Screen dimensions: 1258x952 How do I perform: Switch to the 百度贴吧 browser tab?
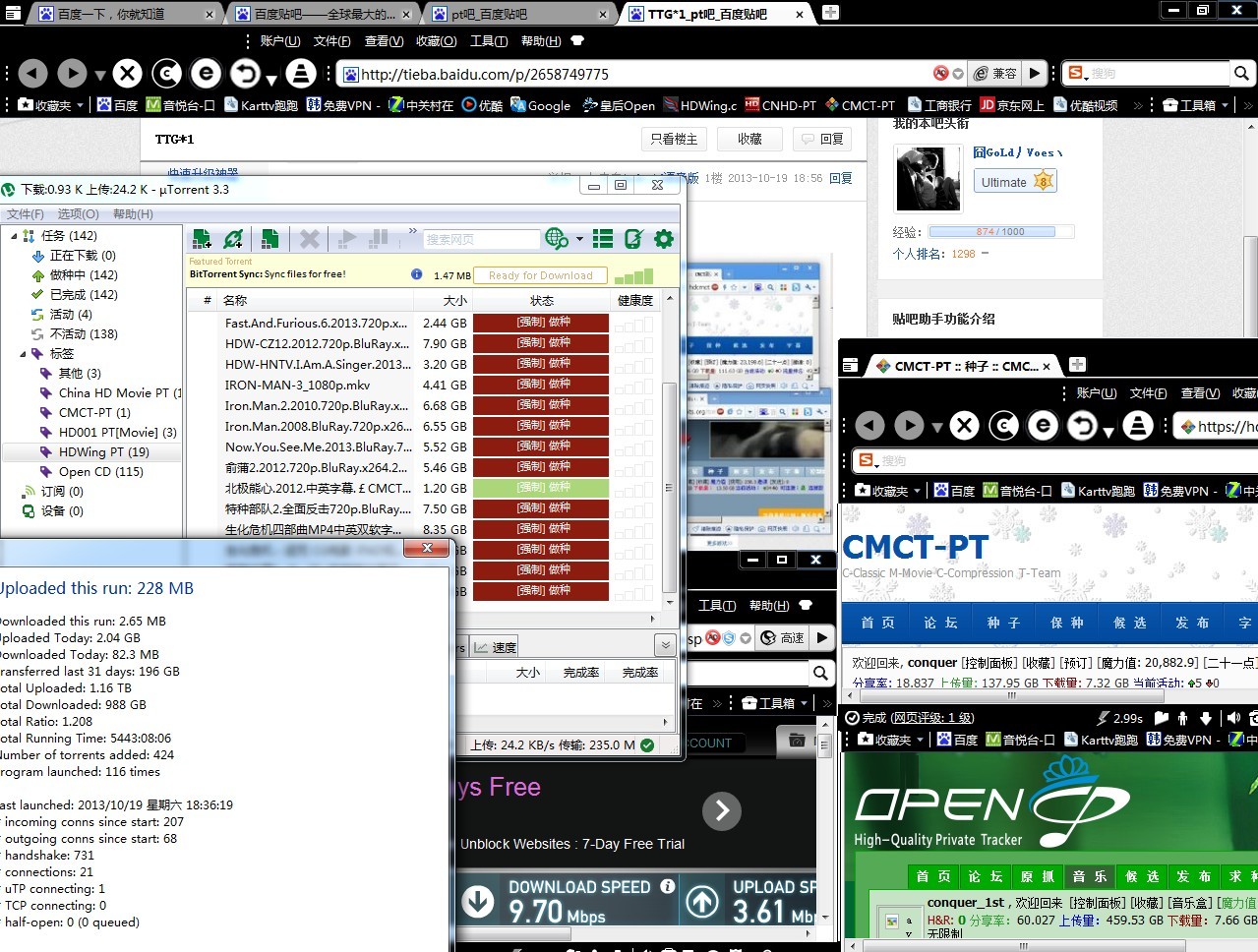click(x=325, y=14)
